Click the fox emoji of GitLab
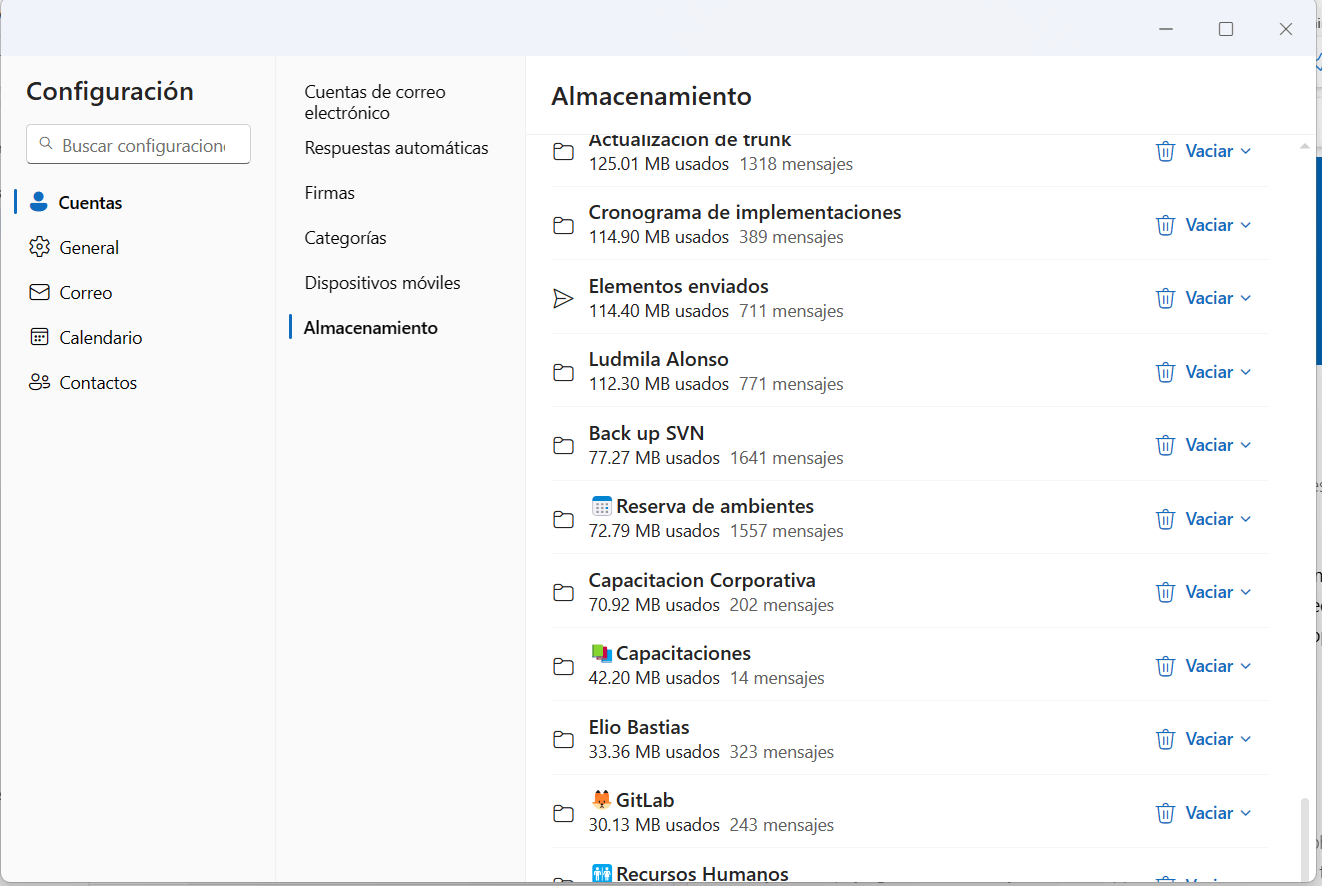This screenshot has height=886, width=1322. [x=601, y=800]
